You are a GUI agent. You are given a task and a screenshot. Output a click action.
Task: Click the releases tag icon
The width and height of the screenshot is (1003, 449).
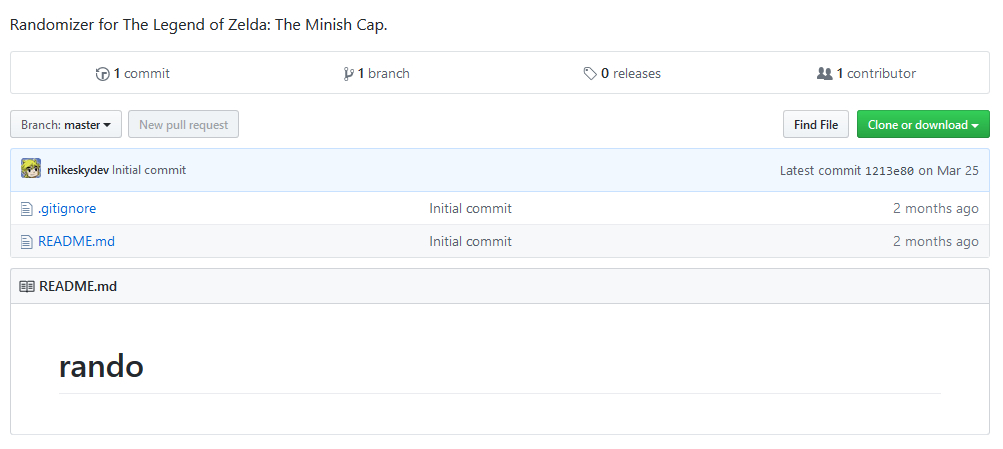click(590, 74)
